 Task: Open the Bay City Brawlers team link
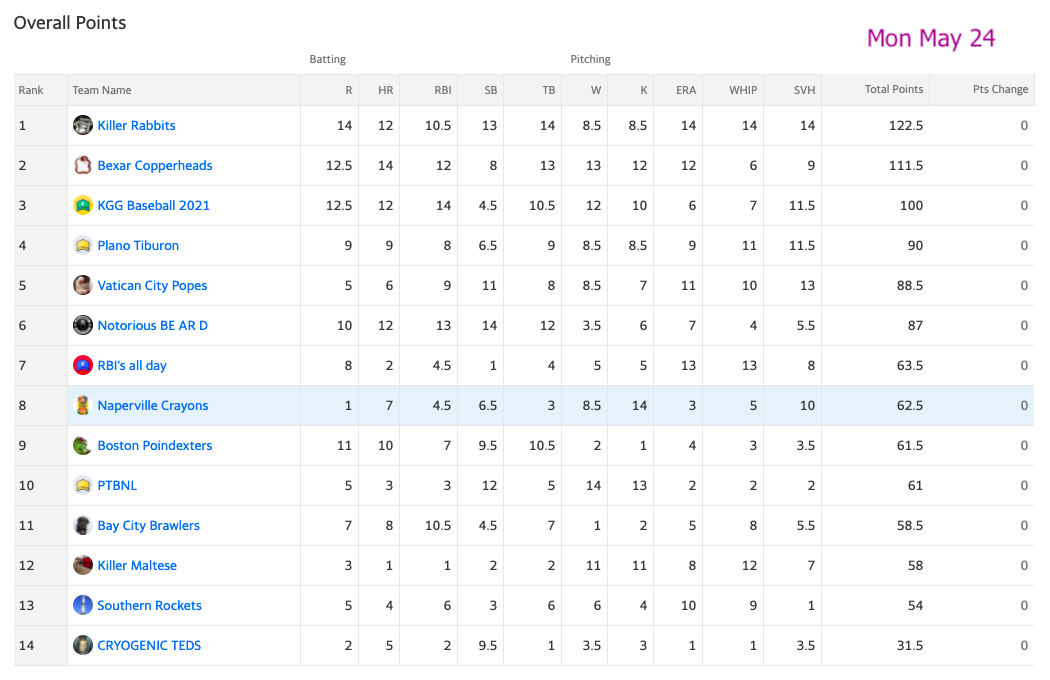click(x=149, y=526)
